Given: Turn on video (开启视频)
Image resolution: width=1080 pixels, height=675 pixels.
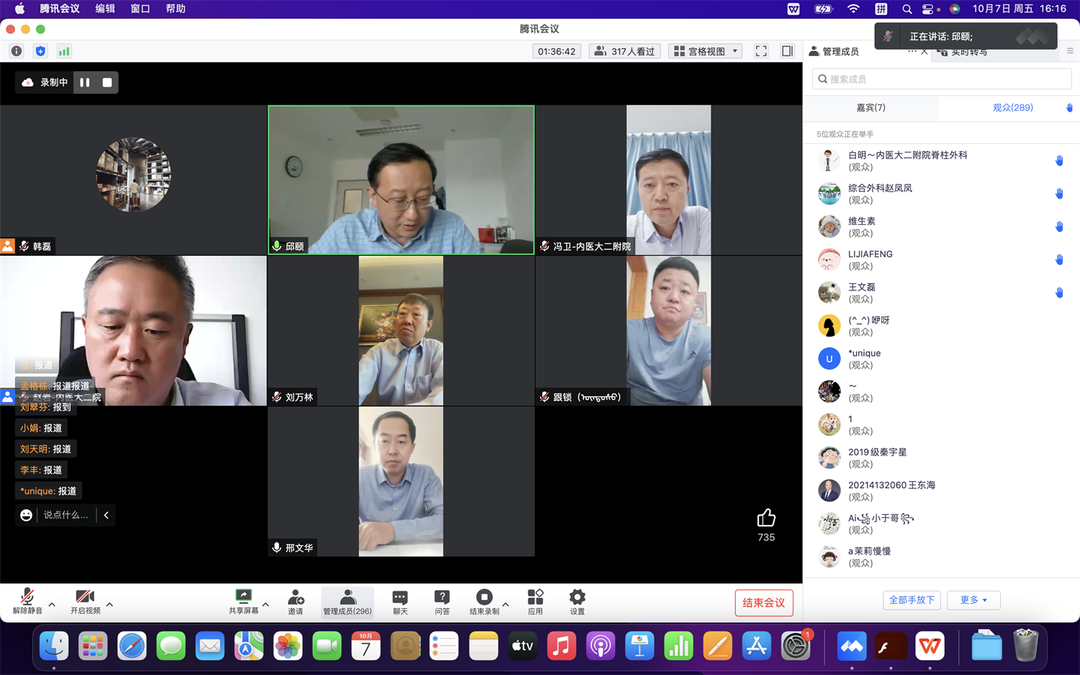Looking at the screenshot, I should click(84, 598).
